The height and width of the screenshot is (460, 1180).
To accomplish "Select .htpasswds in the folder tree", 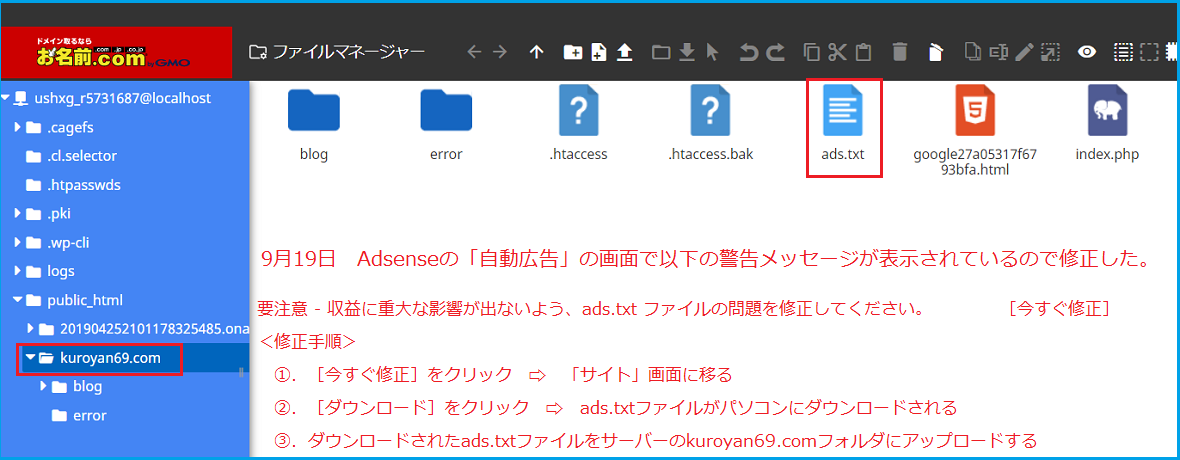I will click(84, 184).
